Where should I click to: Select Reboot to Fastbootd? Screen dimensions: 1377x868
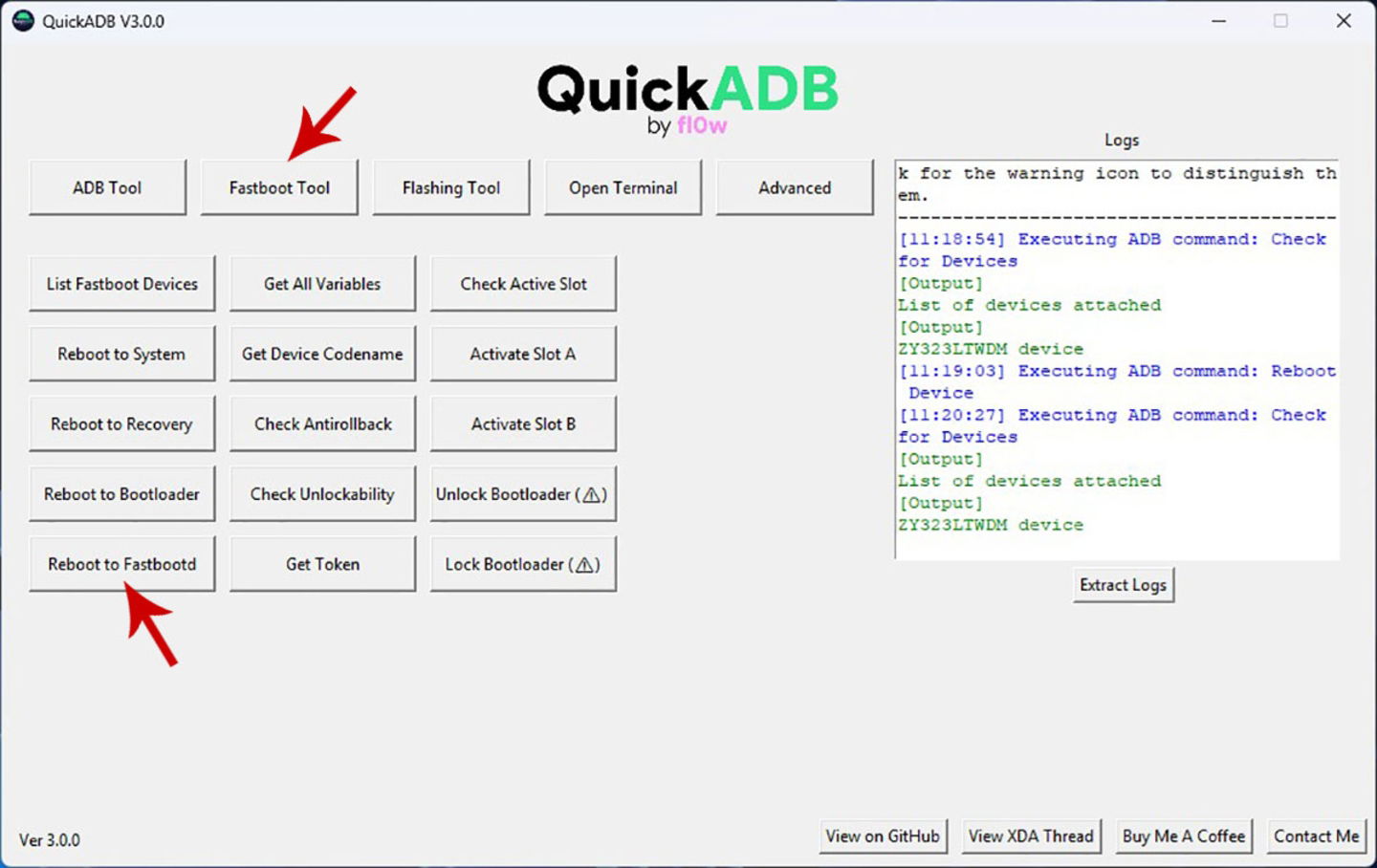pos(122,564)
